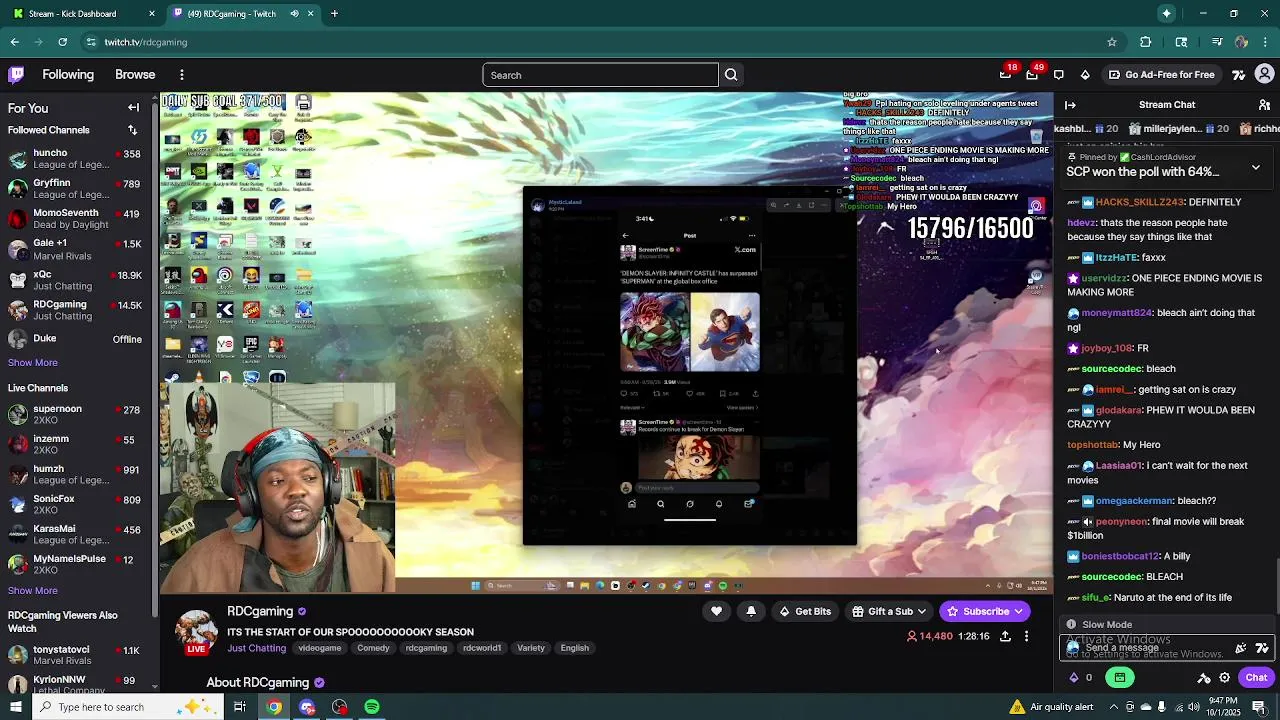Open the emote picker celebration icon
Screen dimensions: 1280x720
pyautogui.click(x=1241, y=648)
